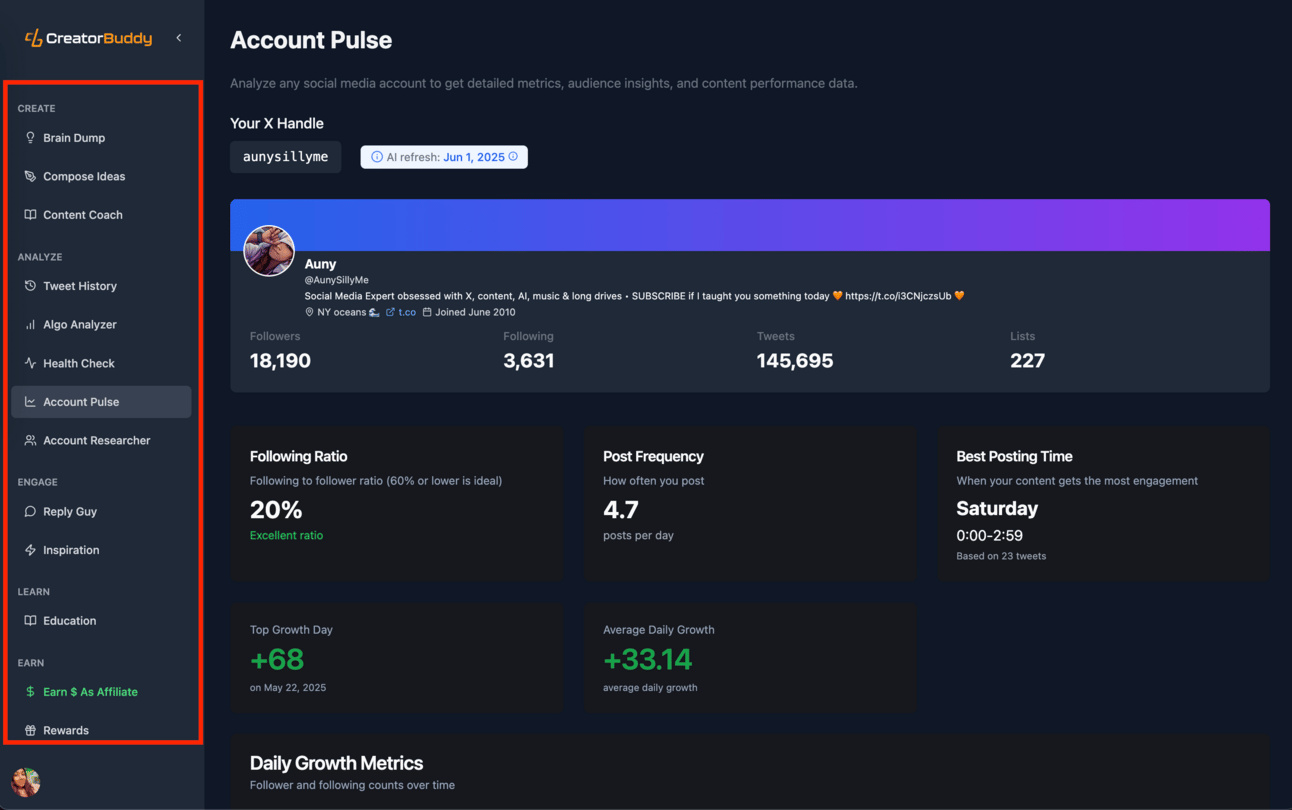Click the "Your X Handle" label

coord(277,123)
